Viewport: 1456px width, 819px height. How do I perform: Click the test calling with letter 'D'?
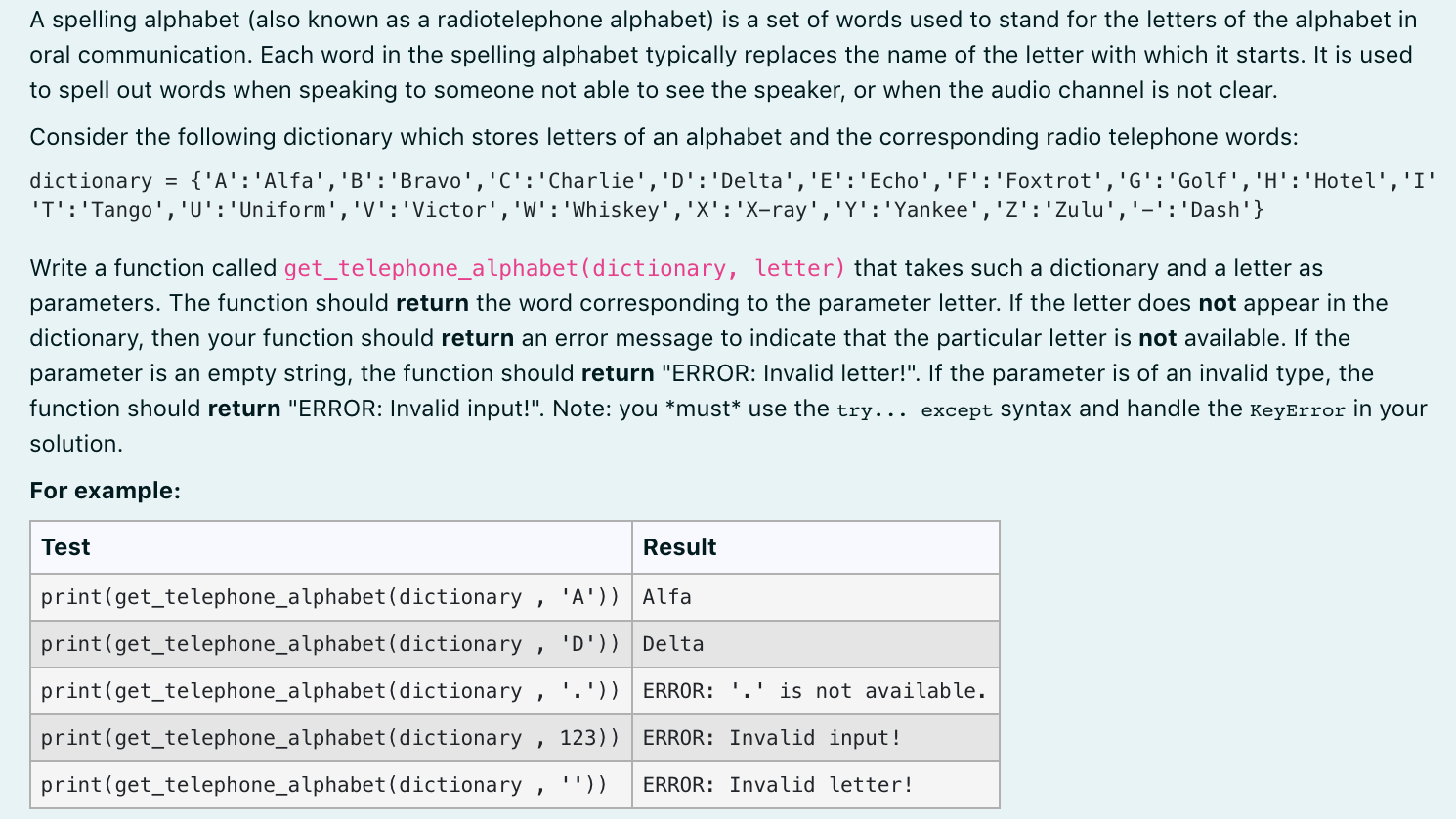coord(329,643)
